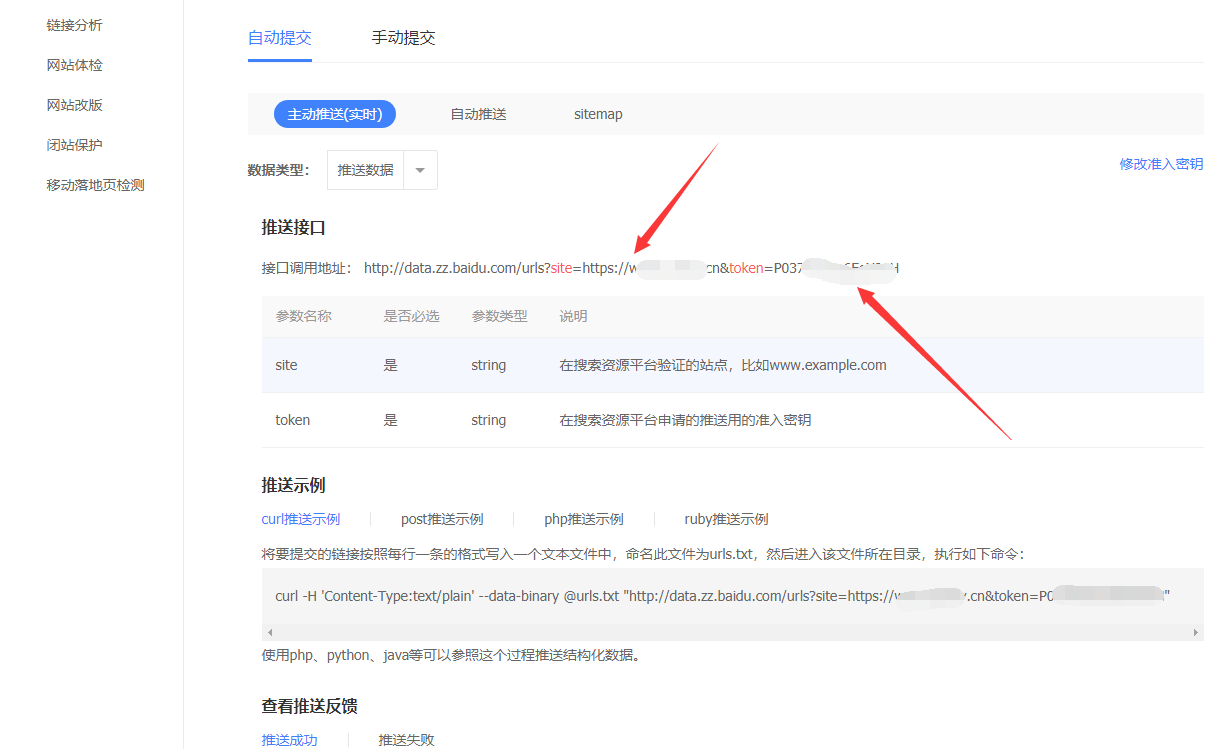The image size is (1228, 749).
Task: Open the 推送数据 data type dropdown
Action: click(382, 170)
